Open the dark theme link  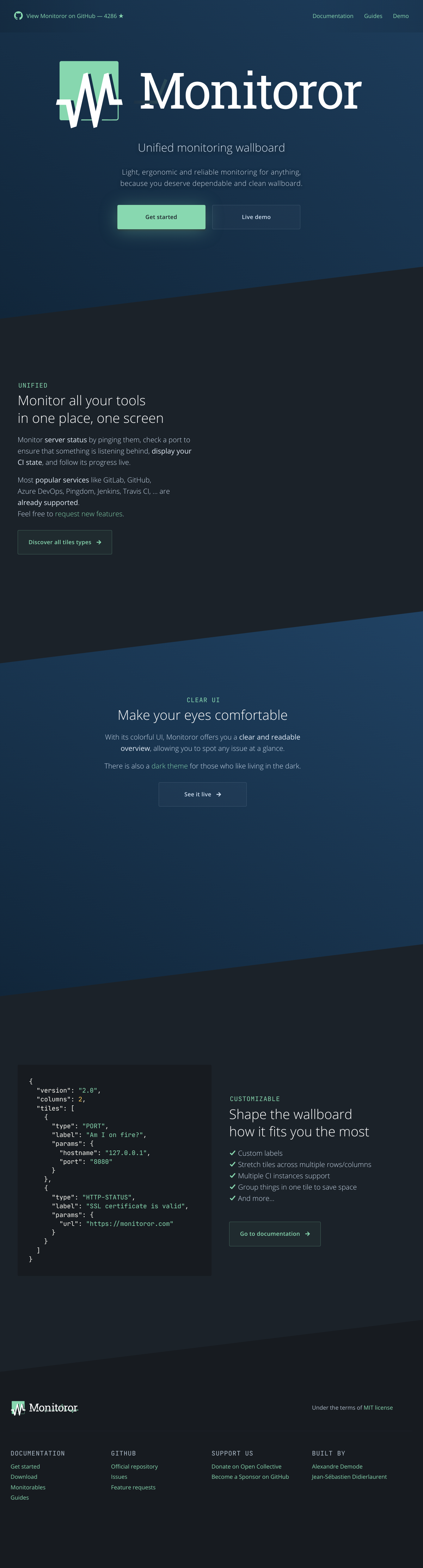click(x=169, y=766)
